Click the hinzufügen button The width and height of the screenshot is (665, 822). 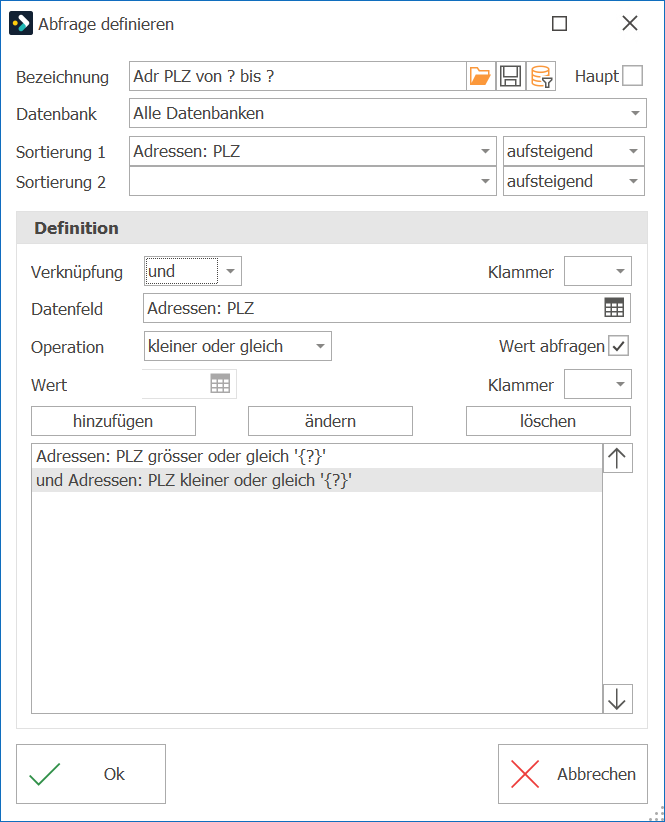[113, 421]
